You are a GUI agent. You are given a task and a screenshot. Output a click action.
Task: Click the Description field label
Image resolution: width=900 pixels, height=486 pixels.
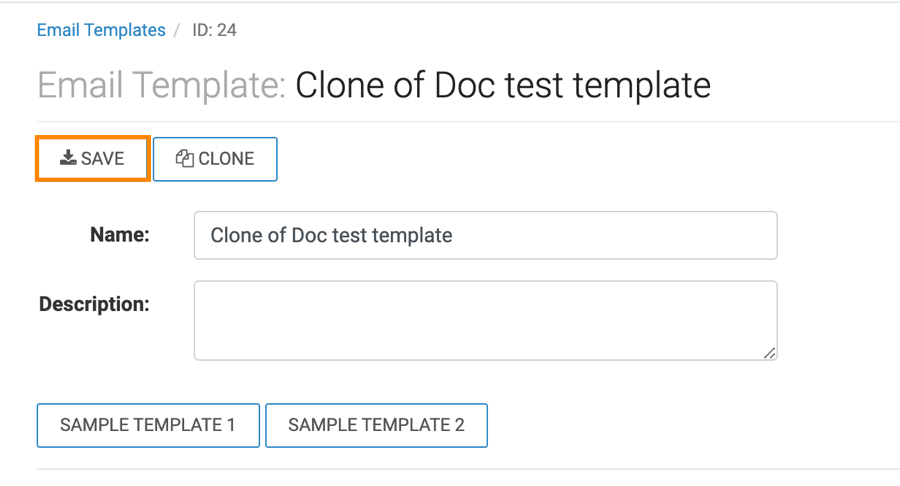coord(94,304)
